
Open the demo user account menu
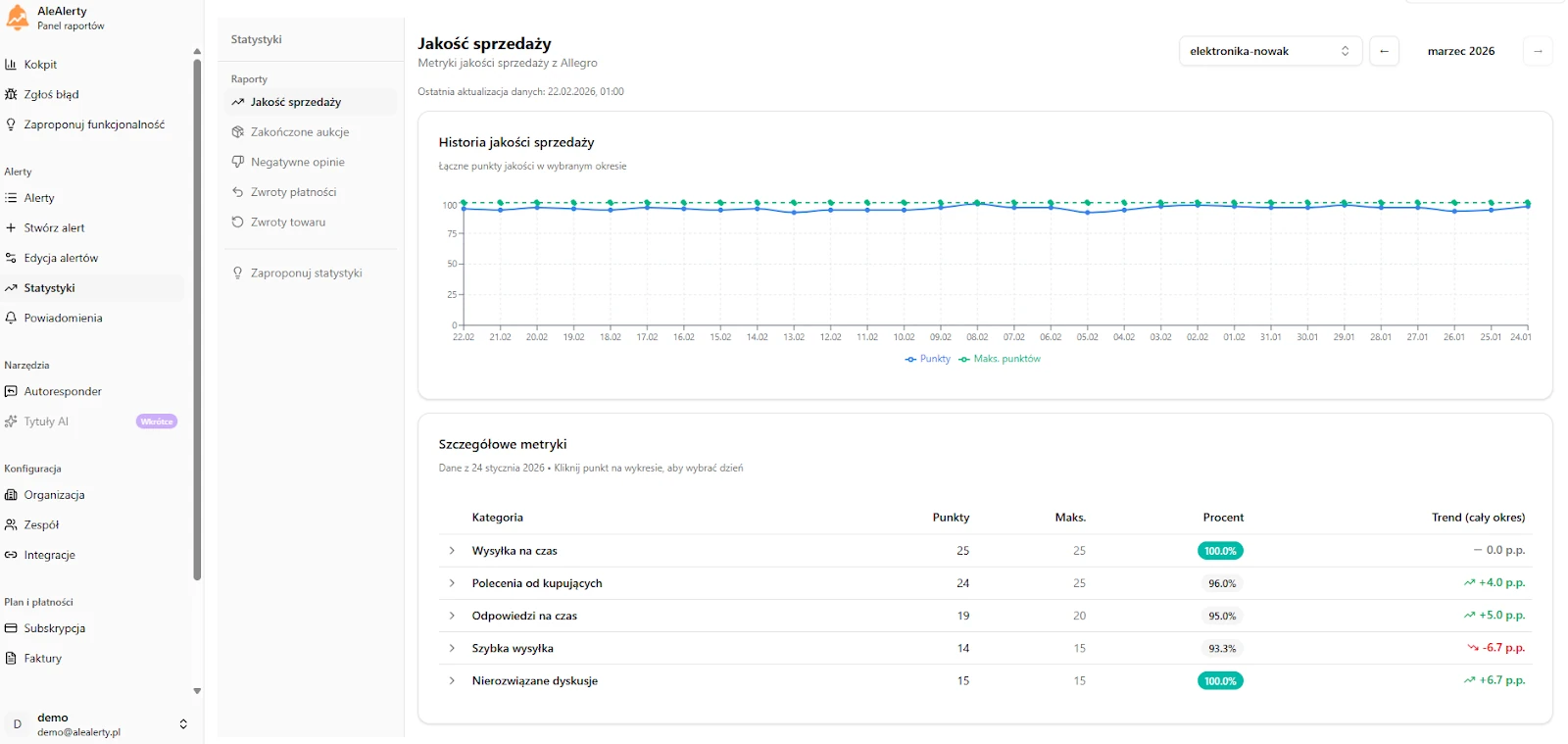coord(97,724)
